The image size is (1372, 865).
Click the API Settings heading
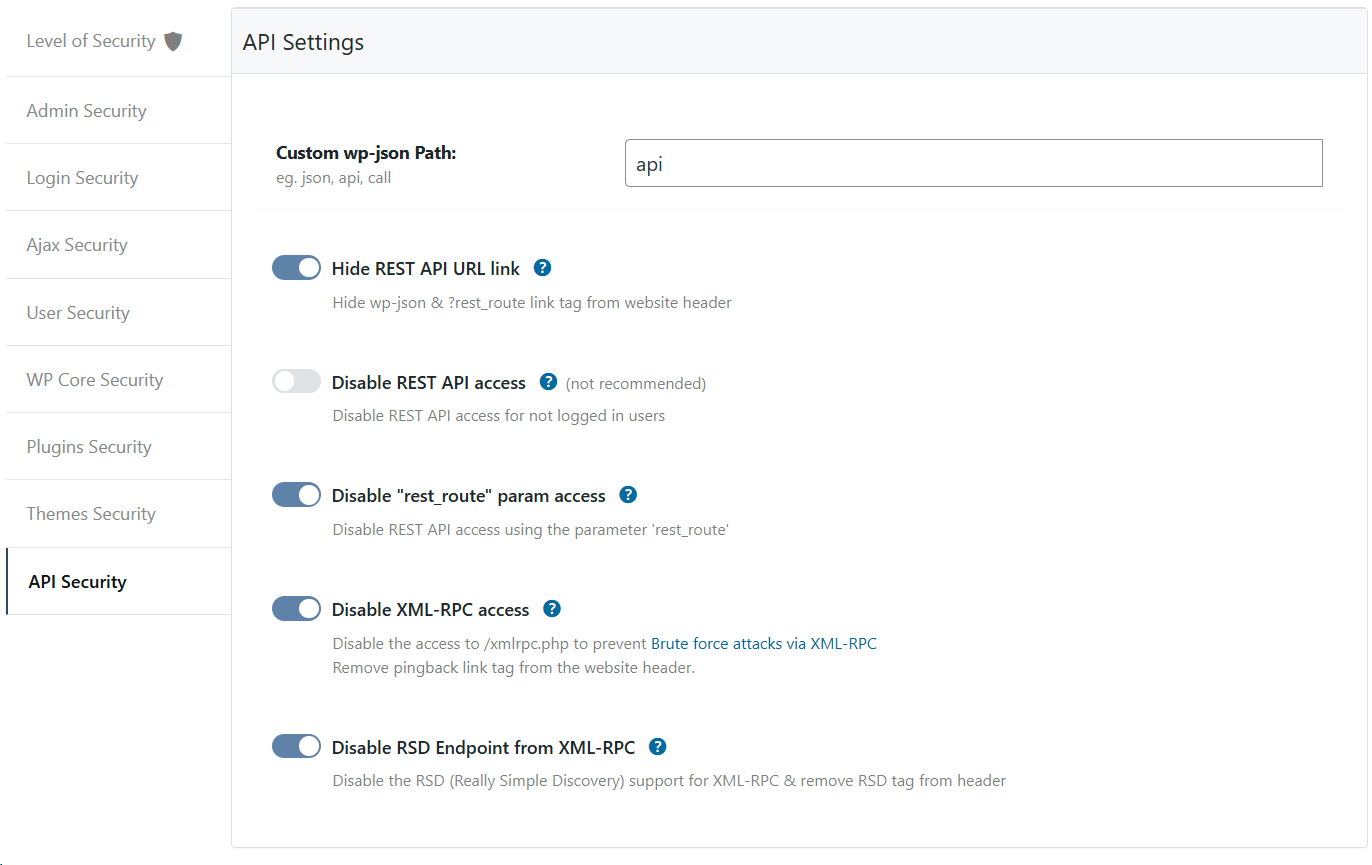point(303,43)
